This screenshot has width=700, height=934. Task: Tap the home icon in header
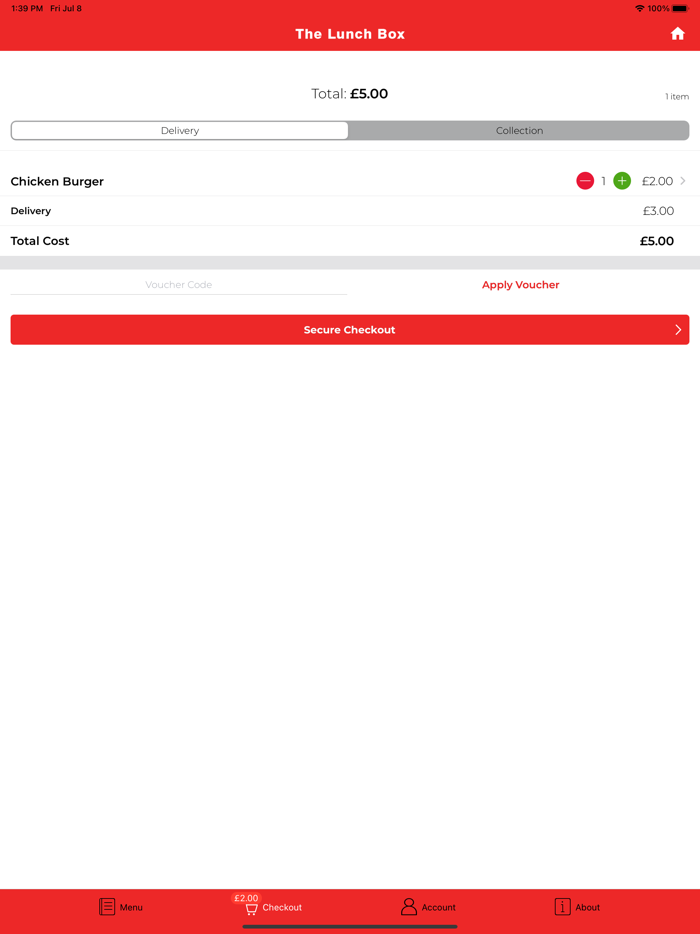pyautogui.click(x=677, y=34)
